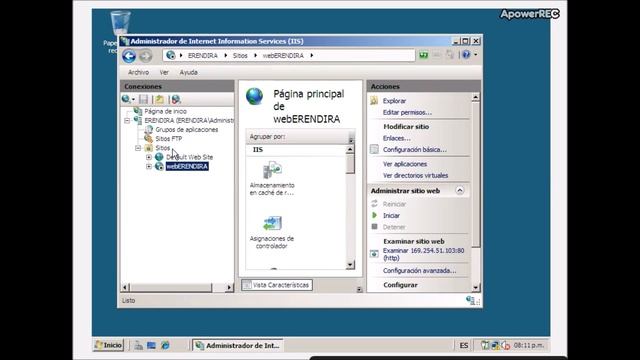Open Almacenamiento en caché feature icon
Viewport: 640px width, 360px height.
tap(272, 170)
